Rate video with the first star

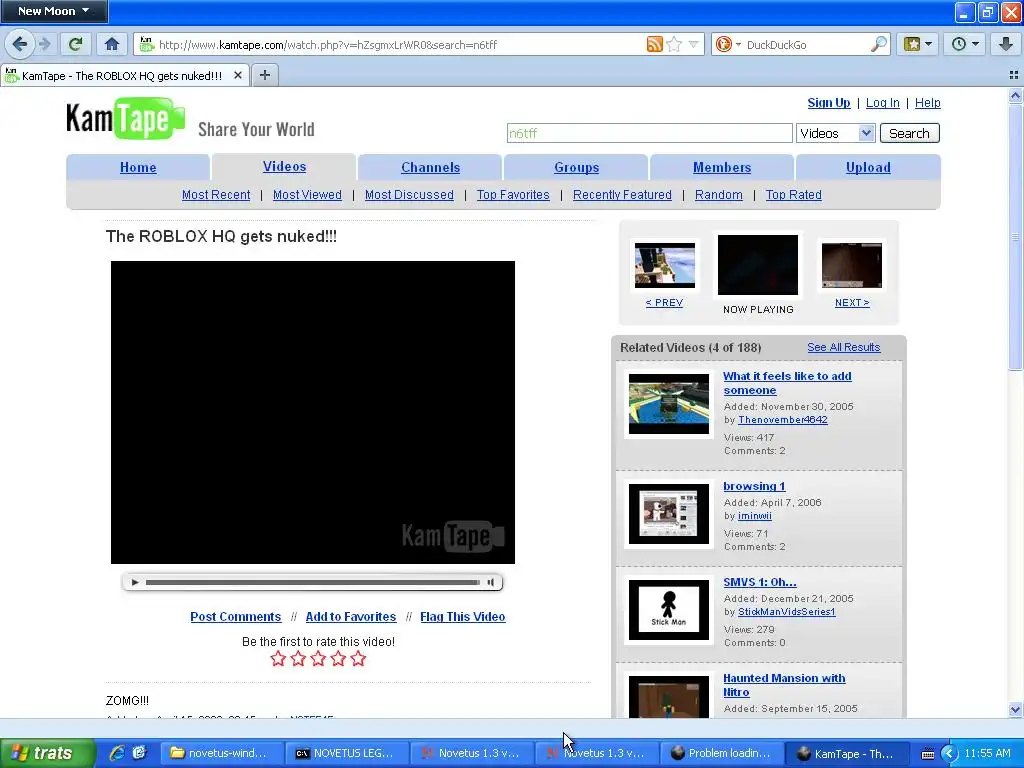[278, 658]
